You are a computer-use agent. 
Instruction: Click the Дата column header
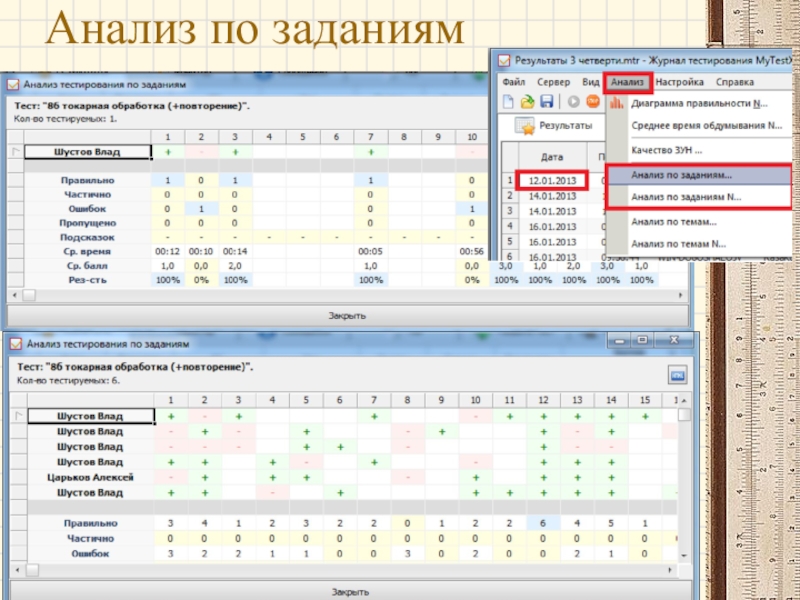[x=552, y=158]
